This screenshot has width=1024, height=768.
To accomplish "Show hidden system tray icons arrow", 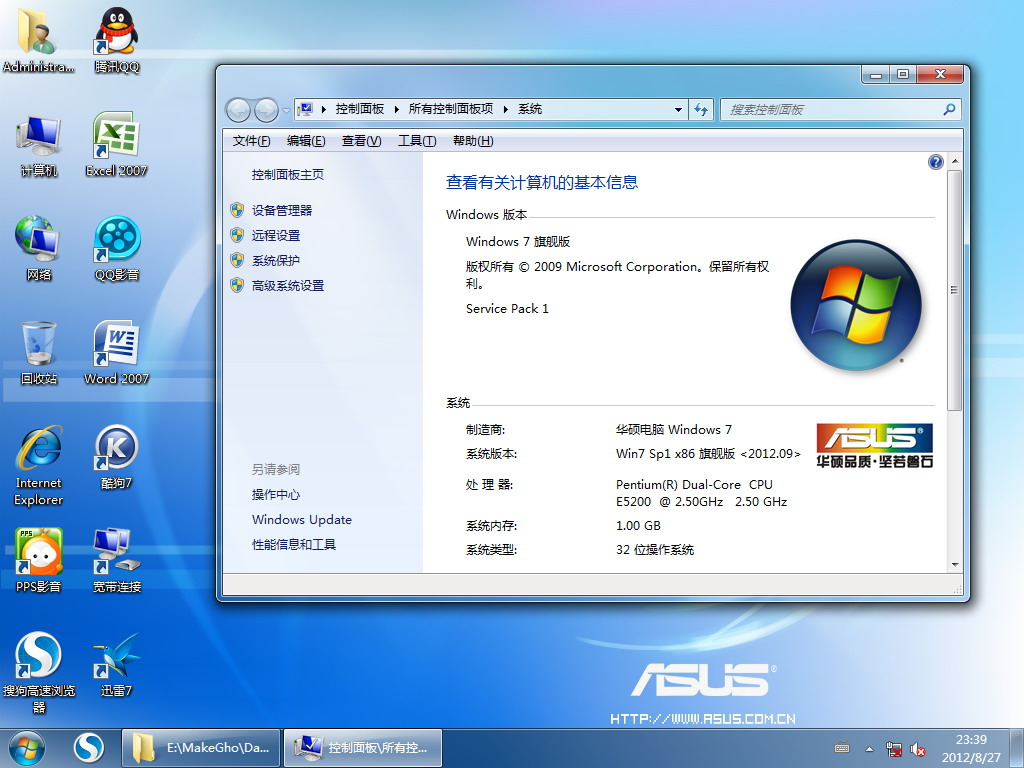I will (869, 748).
